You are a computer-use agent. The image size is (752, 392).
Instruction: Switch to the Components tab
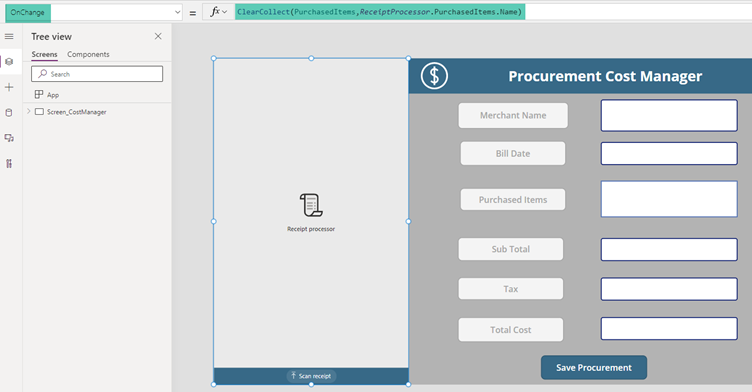(x=88, y=54)
